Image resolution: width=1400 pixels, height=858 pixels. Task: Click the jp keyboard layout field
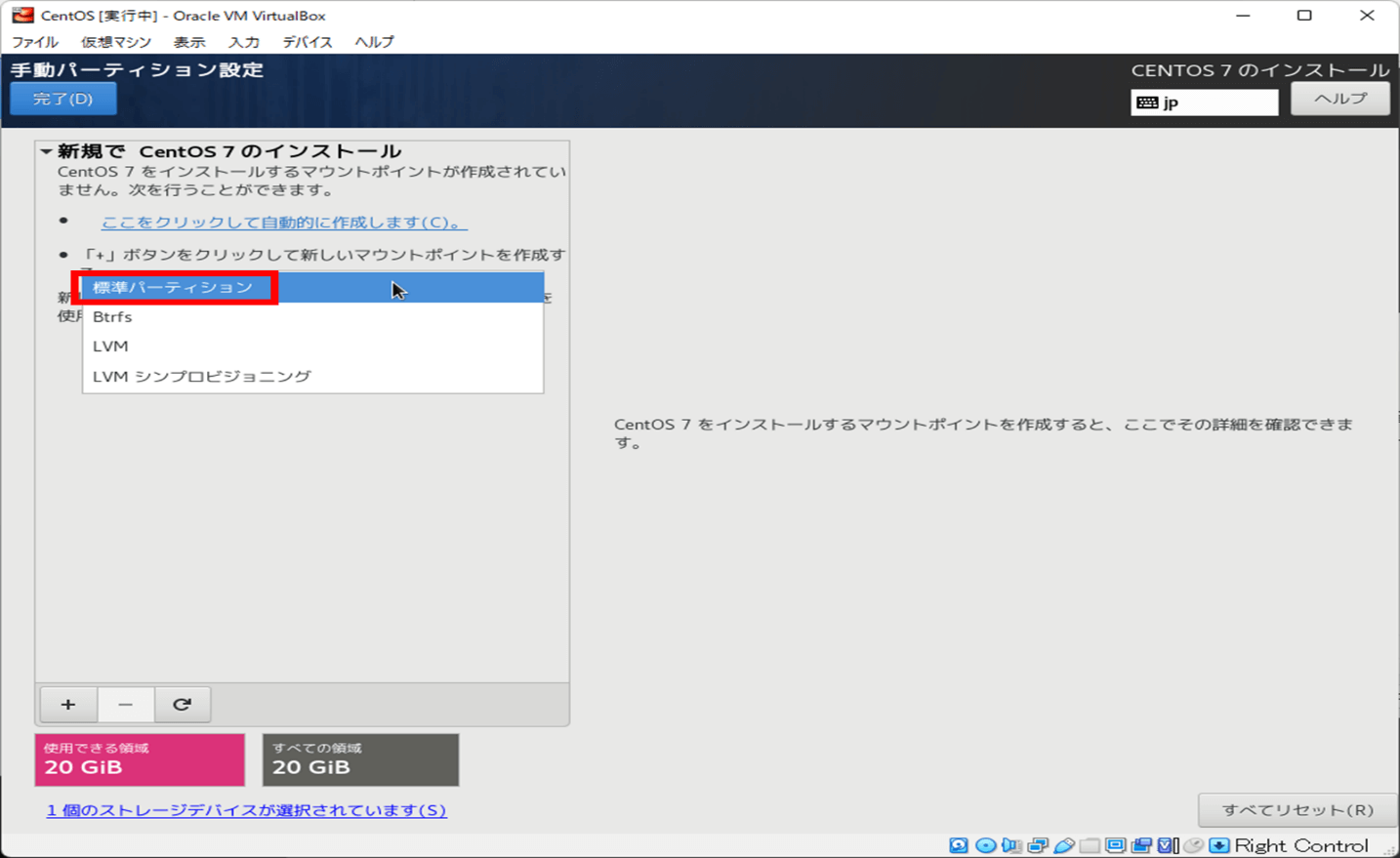[x=1205, y=102]
